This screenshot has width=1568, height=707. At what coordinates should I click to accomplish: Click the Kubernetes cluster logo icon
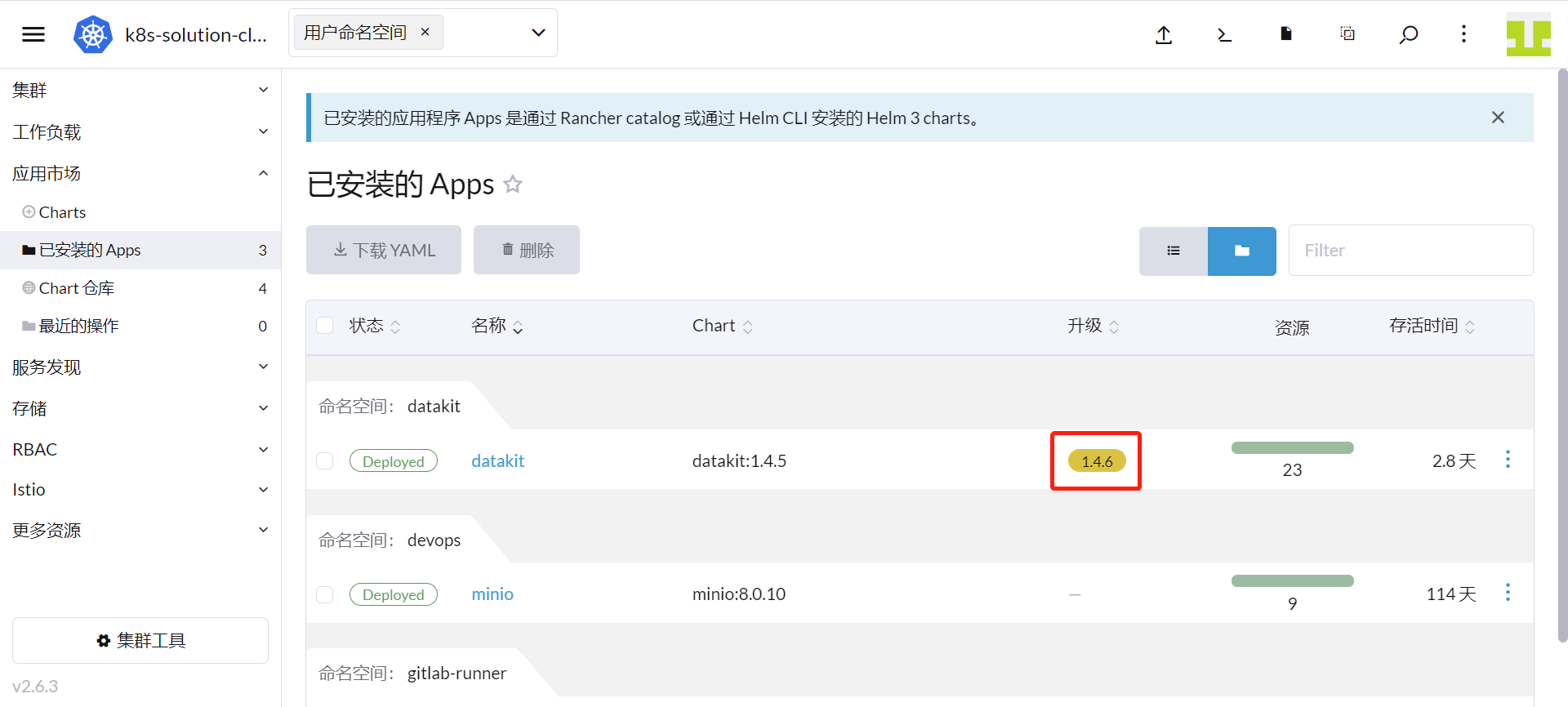pos(93,35)
